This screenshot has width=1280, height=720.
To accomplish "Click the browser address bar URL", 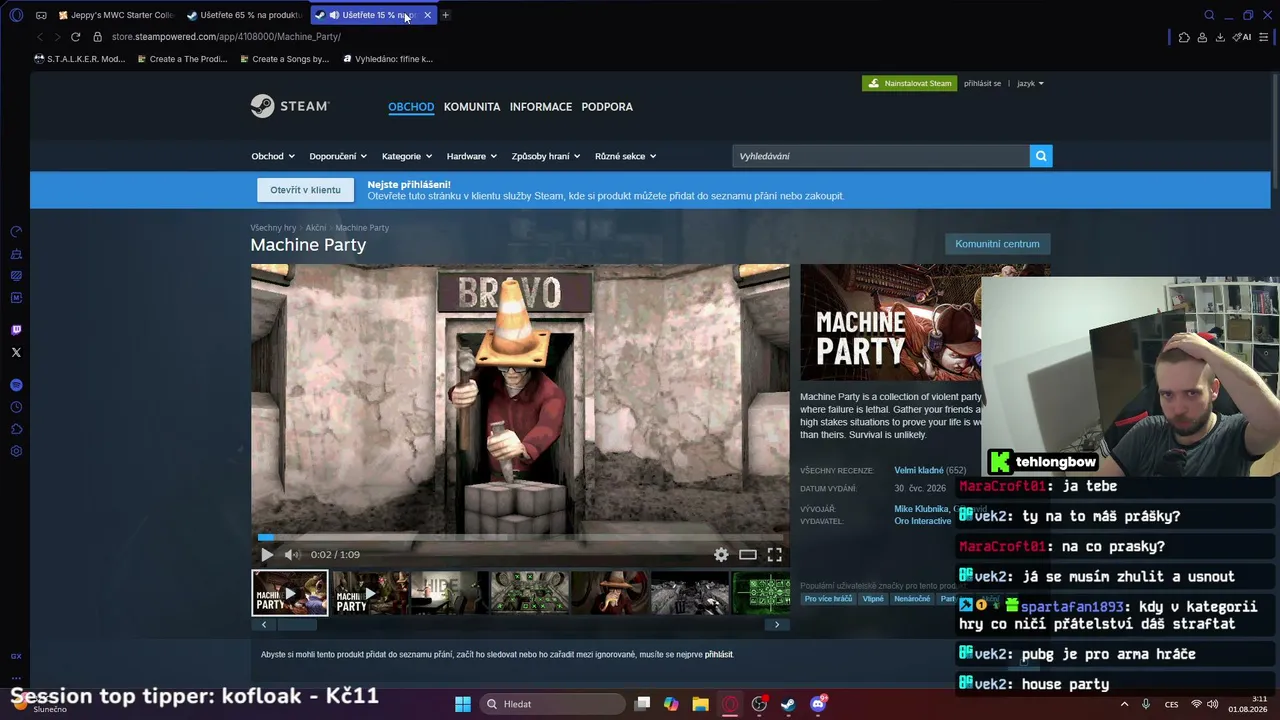I will [x=226, y=37].
